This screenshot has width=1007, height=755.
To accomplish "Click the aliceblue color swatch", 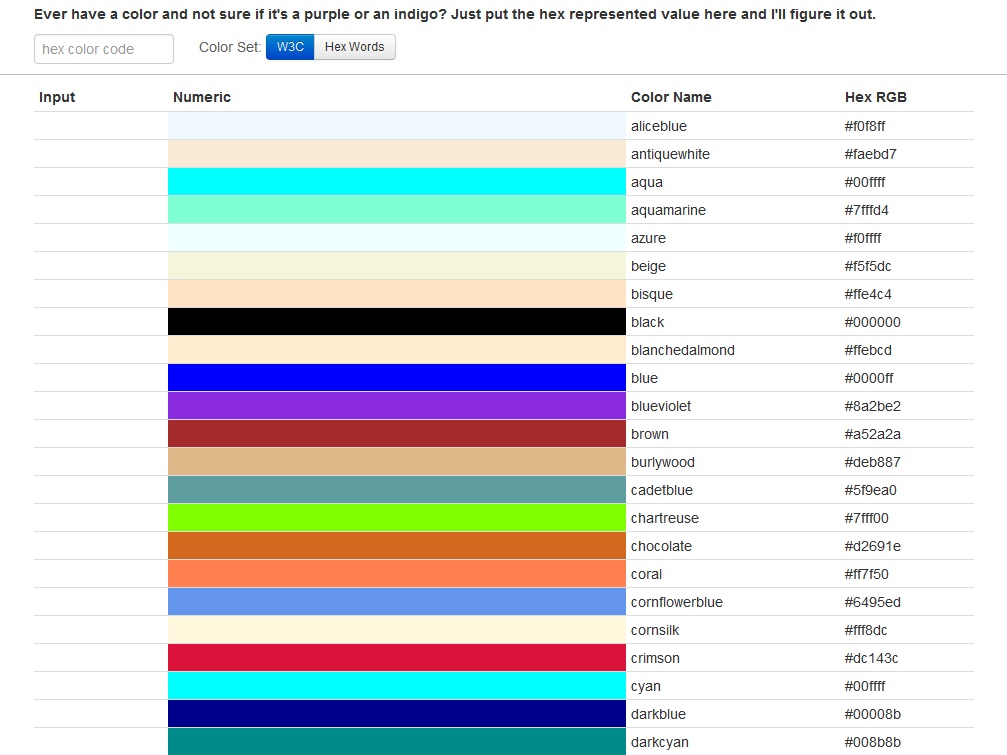I will [396, 125].
